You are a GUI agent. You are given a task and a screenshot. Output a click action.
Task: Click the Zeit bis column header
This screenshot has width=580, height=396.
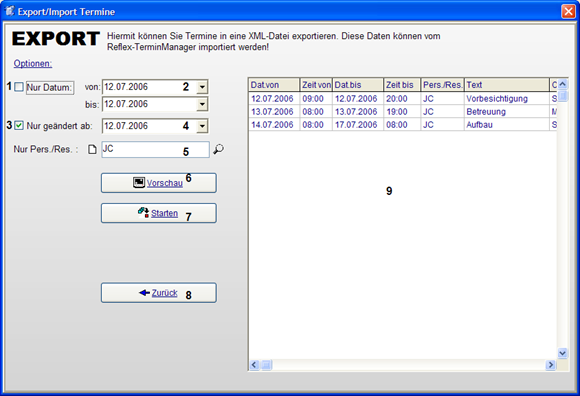coord(402,85)
